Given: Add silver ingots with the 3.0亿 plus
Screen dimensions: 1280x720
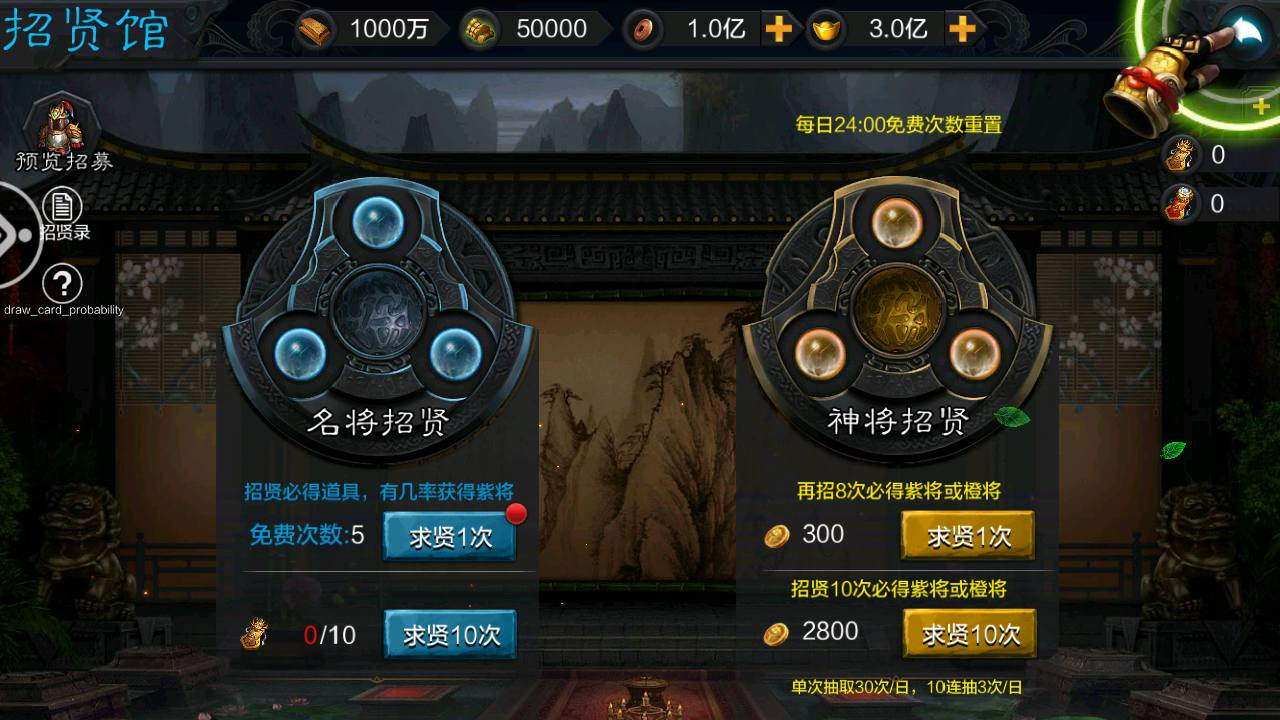Looking at the screenshot, I should (962, 29).
